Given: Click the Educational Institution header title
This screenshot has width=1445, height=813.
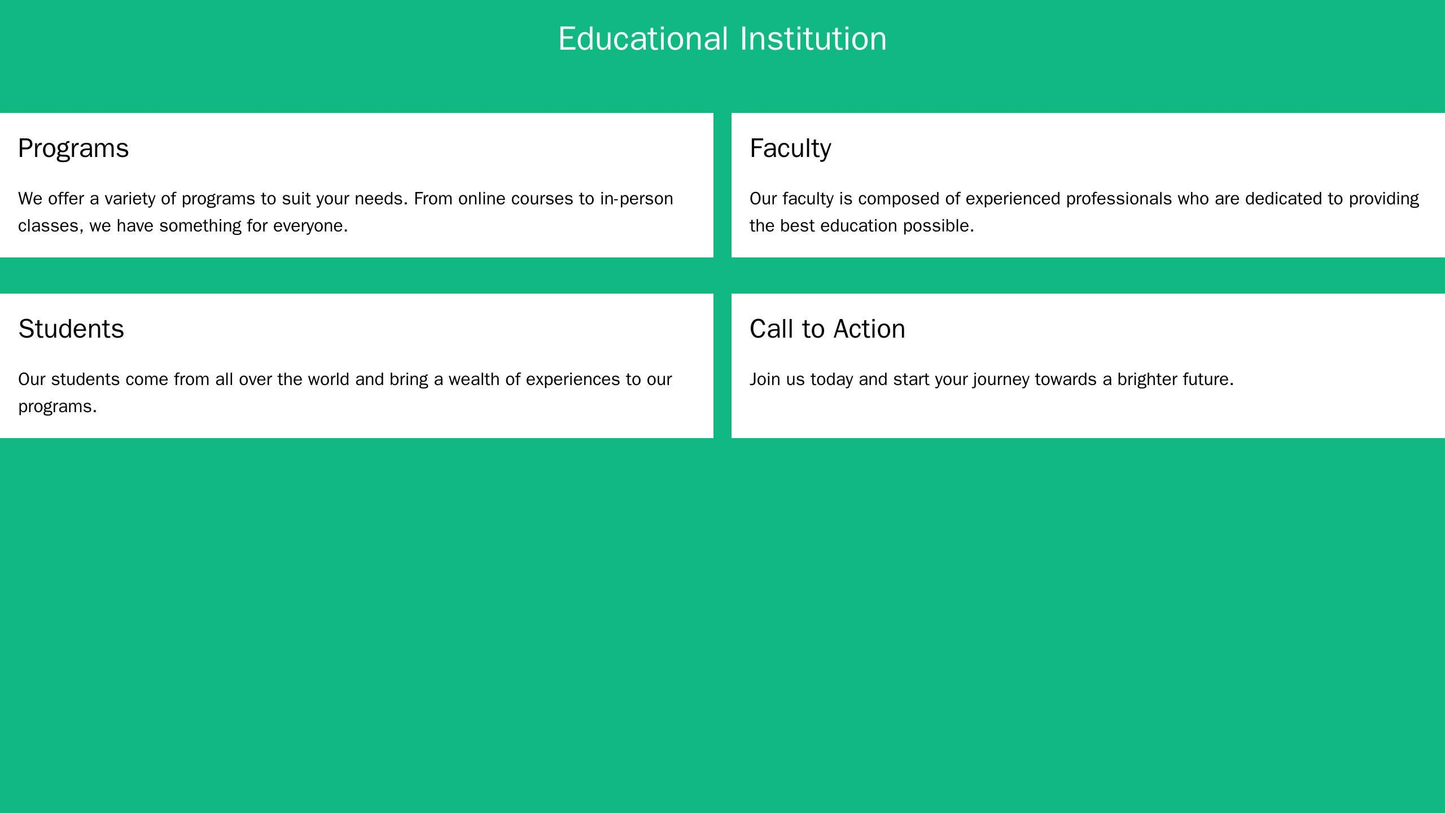Looking at the screenshot, I should (x=722, y=38).
